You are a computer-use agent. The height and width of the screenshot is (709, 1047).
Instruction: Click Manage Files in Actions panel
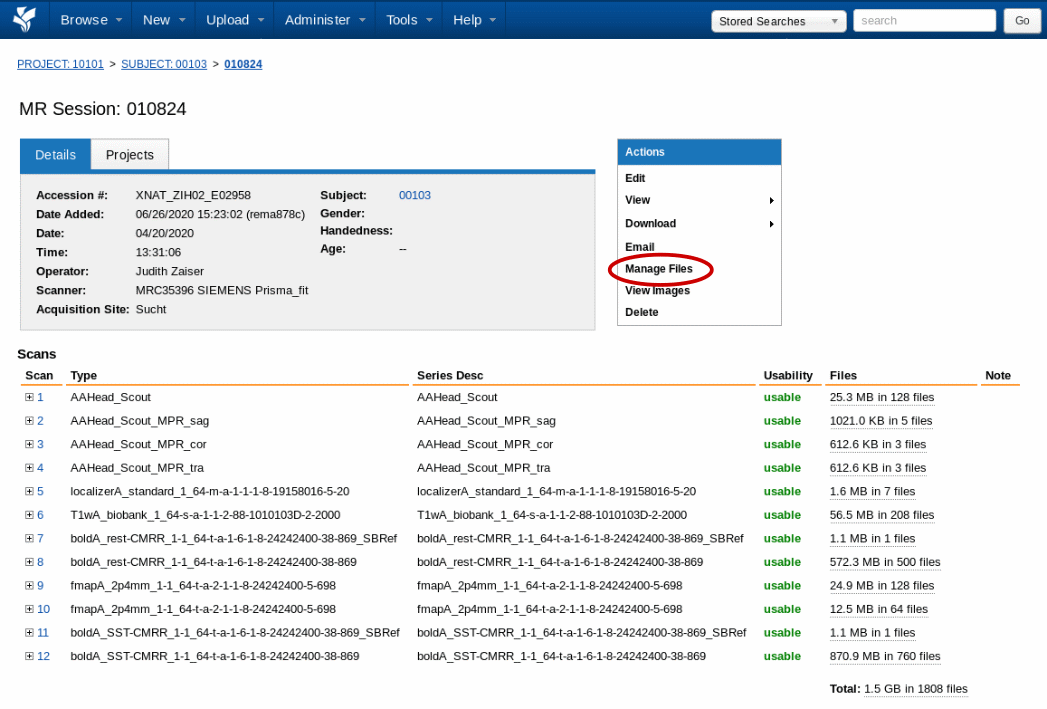click(658, 269)
